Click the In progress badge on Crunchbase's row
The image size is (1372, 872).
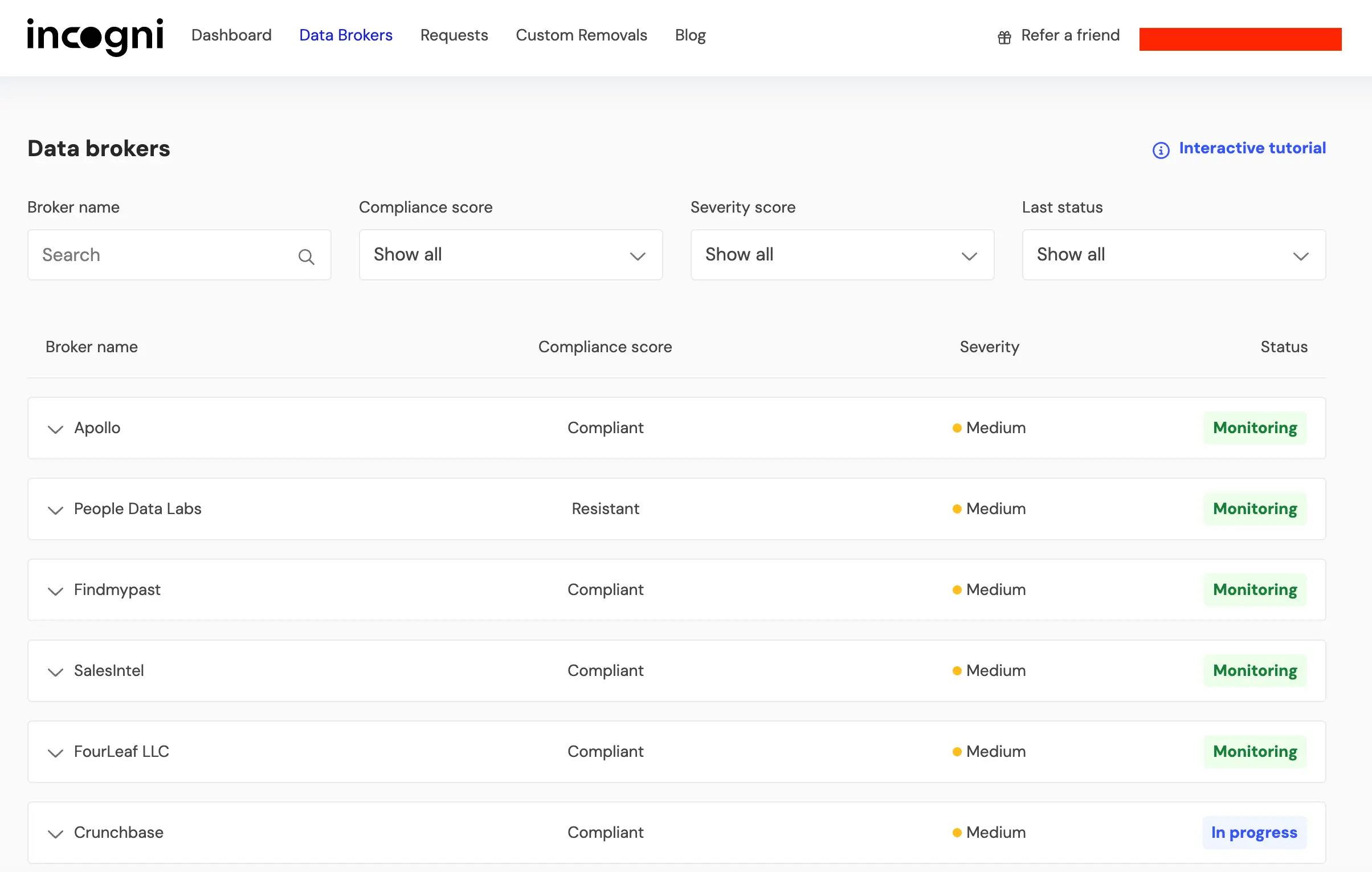tap(1254, 833)
